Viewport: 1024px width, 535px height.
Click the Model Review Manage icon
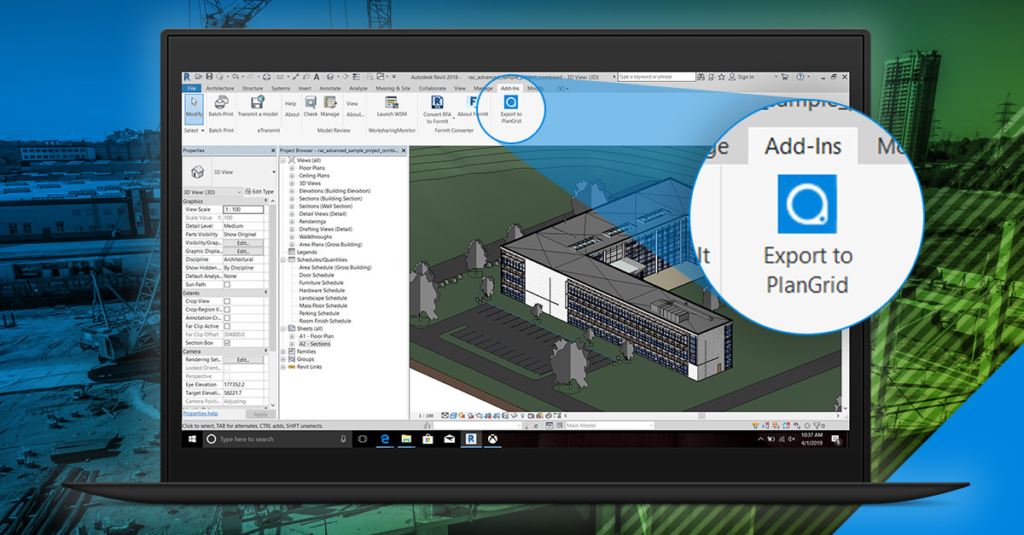point(329,106)
